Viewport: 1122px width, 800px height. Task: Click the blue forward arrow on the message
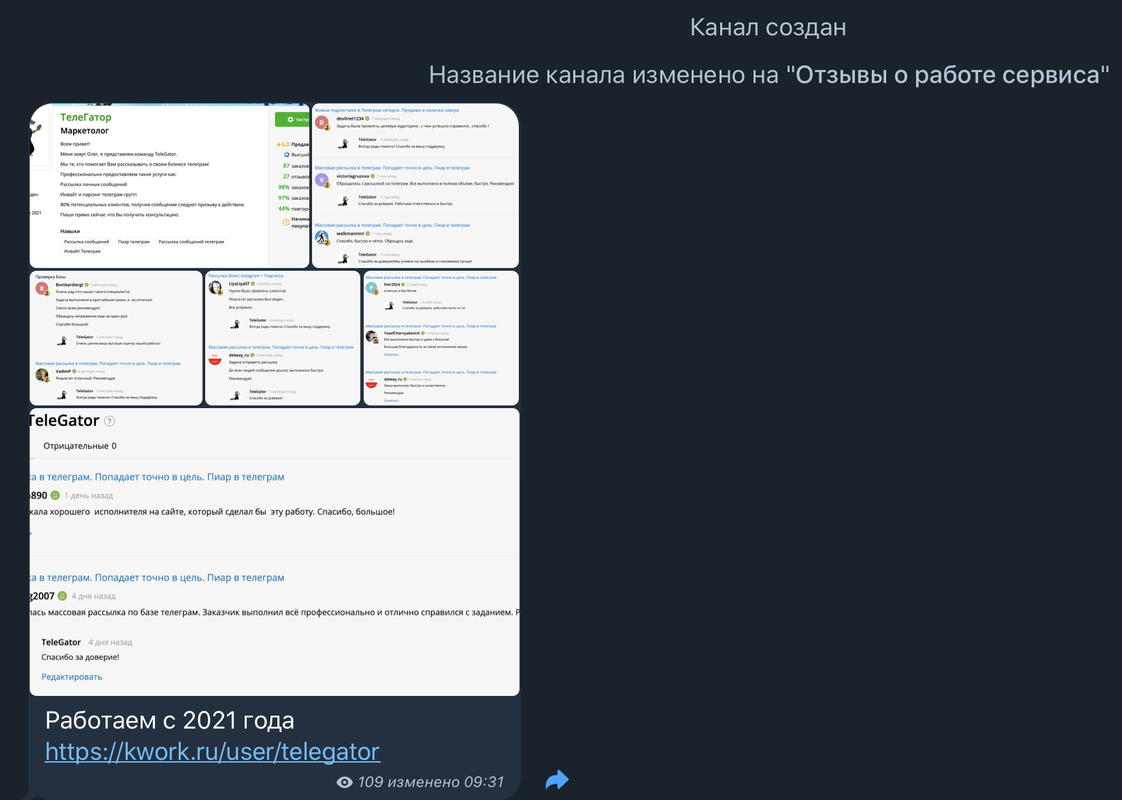[557, 780]
